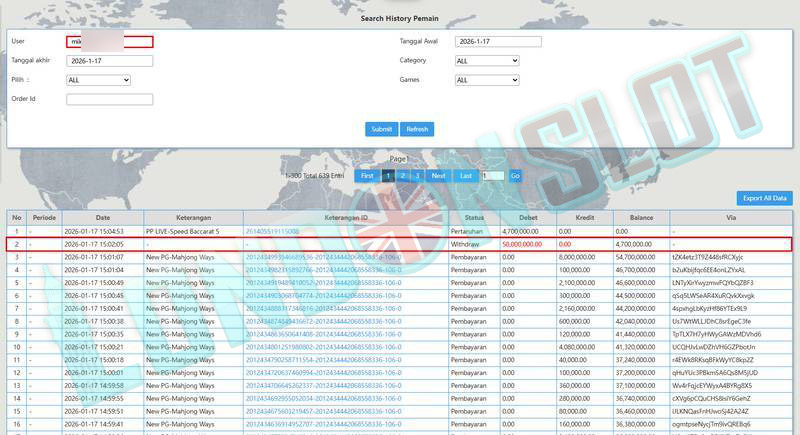
Task: Click the Tanggal Awal date field
Action: [x=497, y=42]
